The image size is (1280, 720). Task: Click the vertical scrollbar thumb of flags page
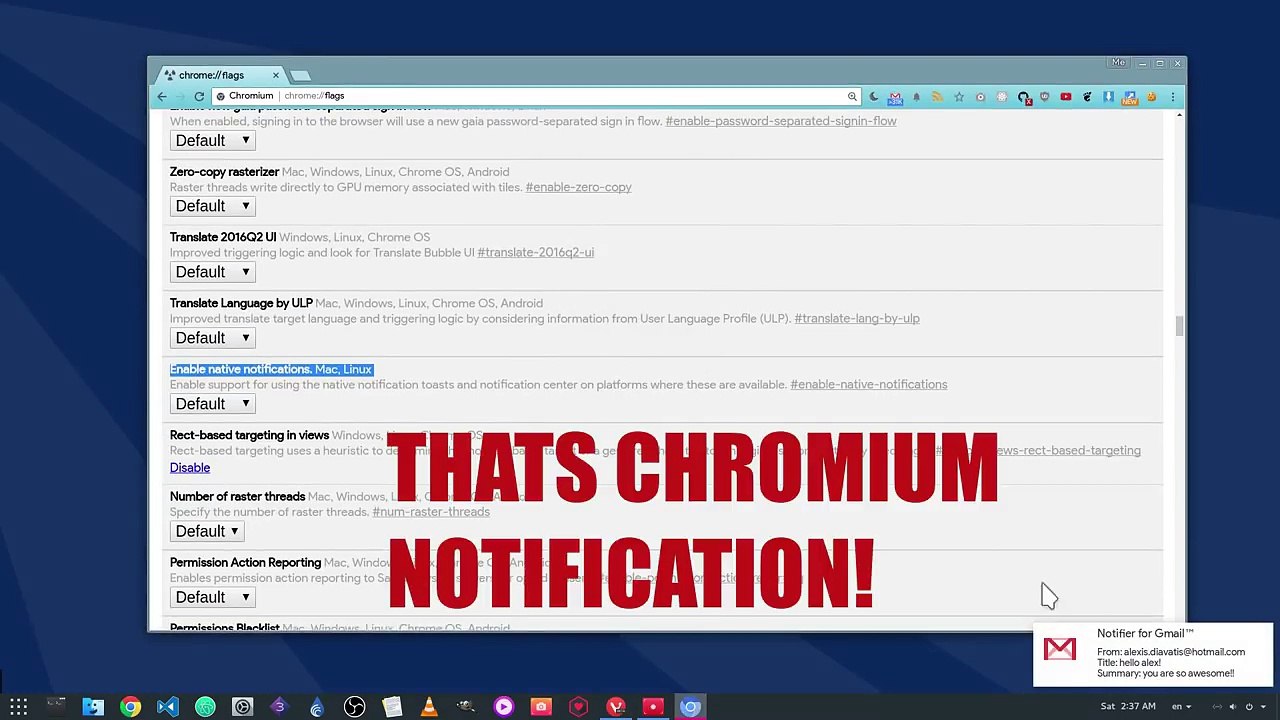coord(1179,326)
